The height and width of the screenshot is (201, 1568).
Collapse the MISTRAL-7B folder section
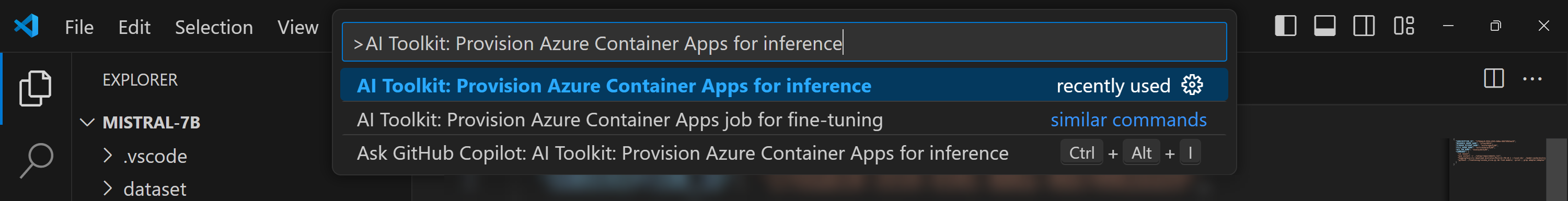[87, 122]
